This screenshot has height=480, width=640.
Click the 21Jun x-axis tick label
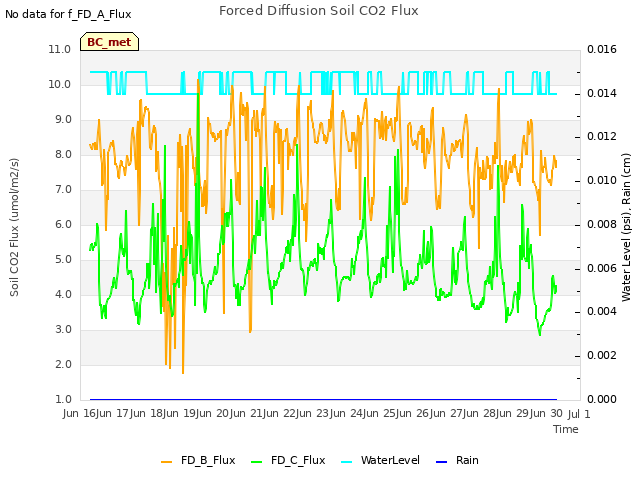coord(264,413)
